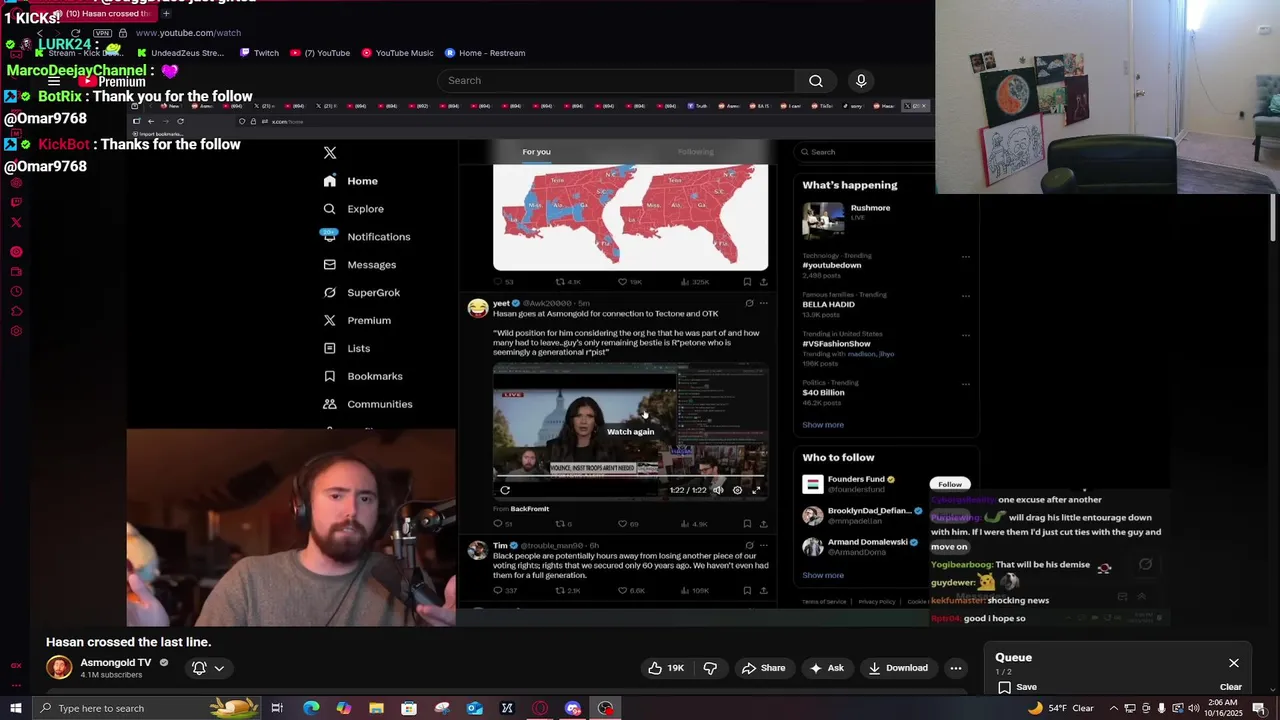Download the video
Image resolution: width=1280 pixels, height=720 pixels.
(x=897, y=668)
